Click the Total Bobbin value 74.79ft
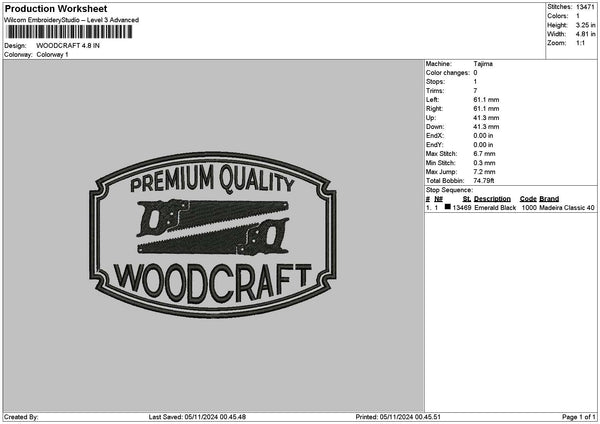The width and height of the screenshot is (600, 424). [484, 181]
